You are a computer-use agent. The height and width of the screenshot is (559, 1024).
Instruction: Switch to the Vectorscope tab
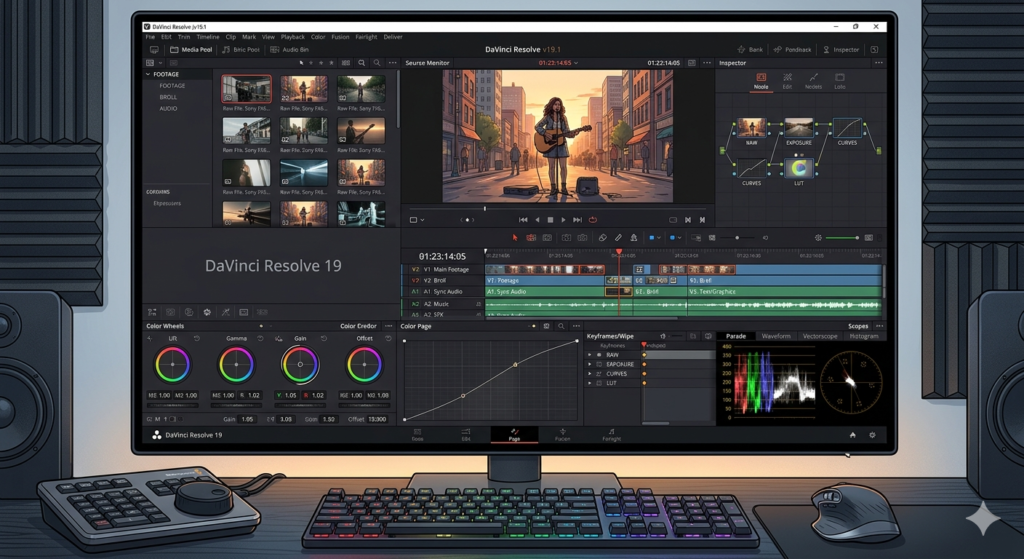coord(820,336)
